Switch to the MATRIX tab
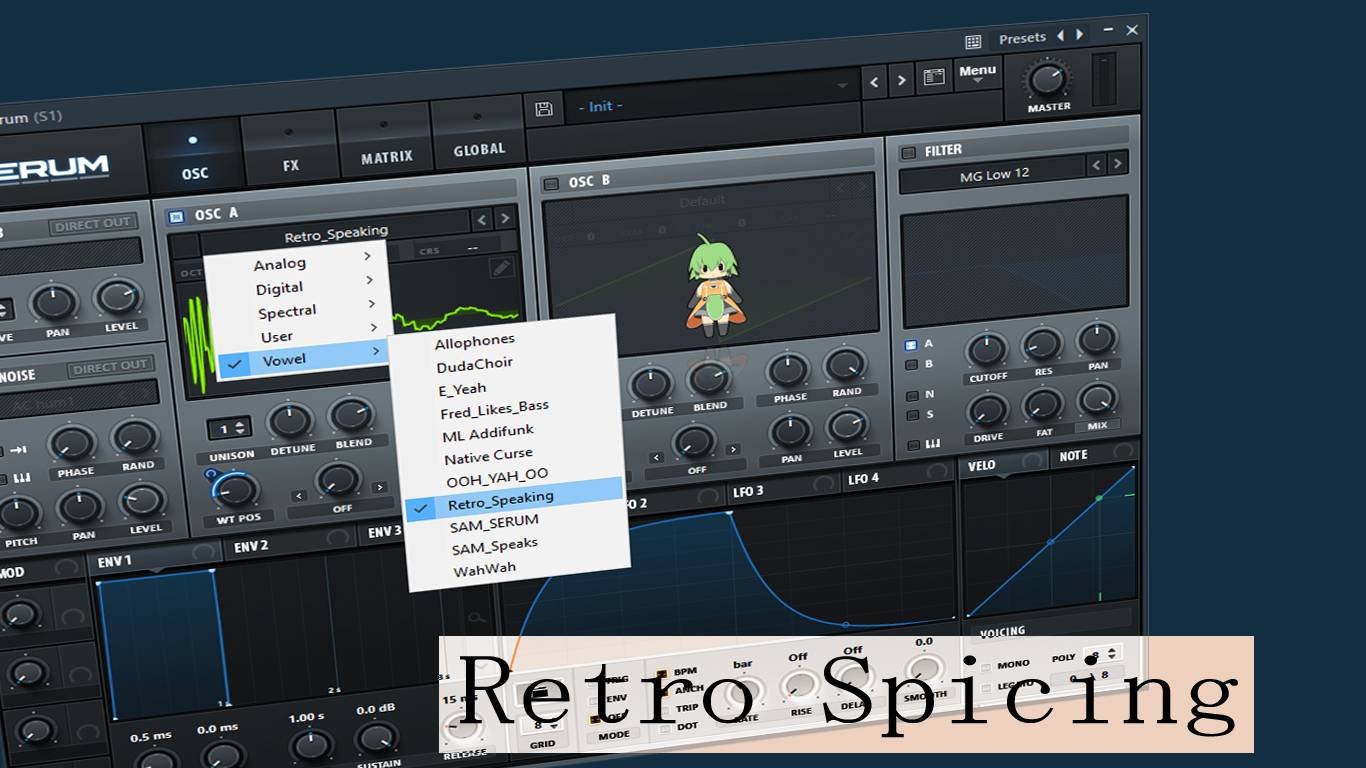The image size is (1366, 768). tap(386, 143)
